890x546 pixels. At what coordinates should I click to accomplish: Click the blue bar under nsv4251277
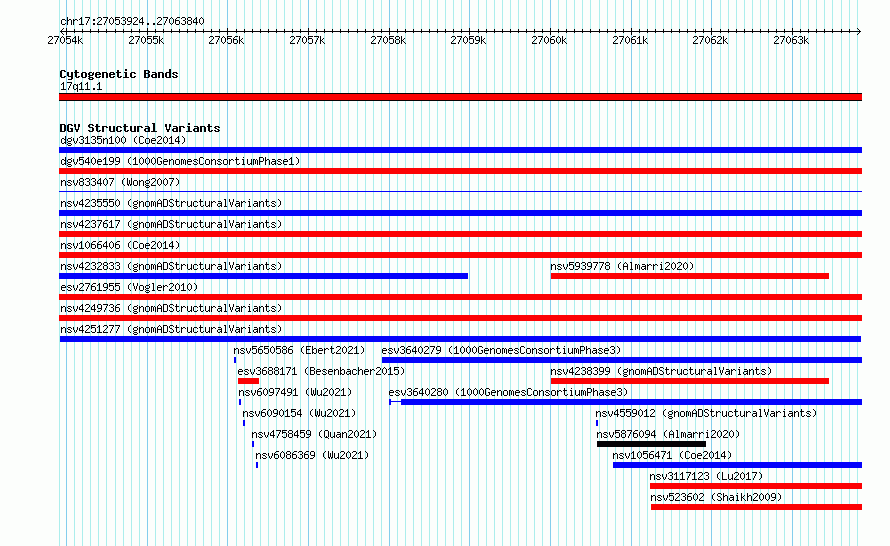click(x=460, y=339)
